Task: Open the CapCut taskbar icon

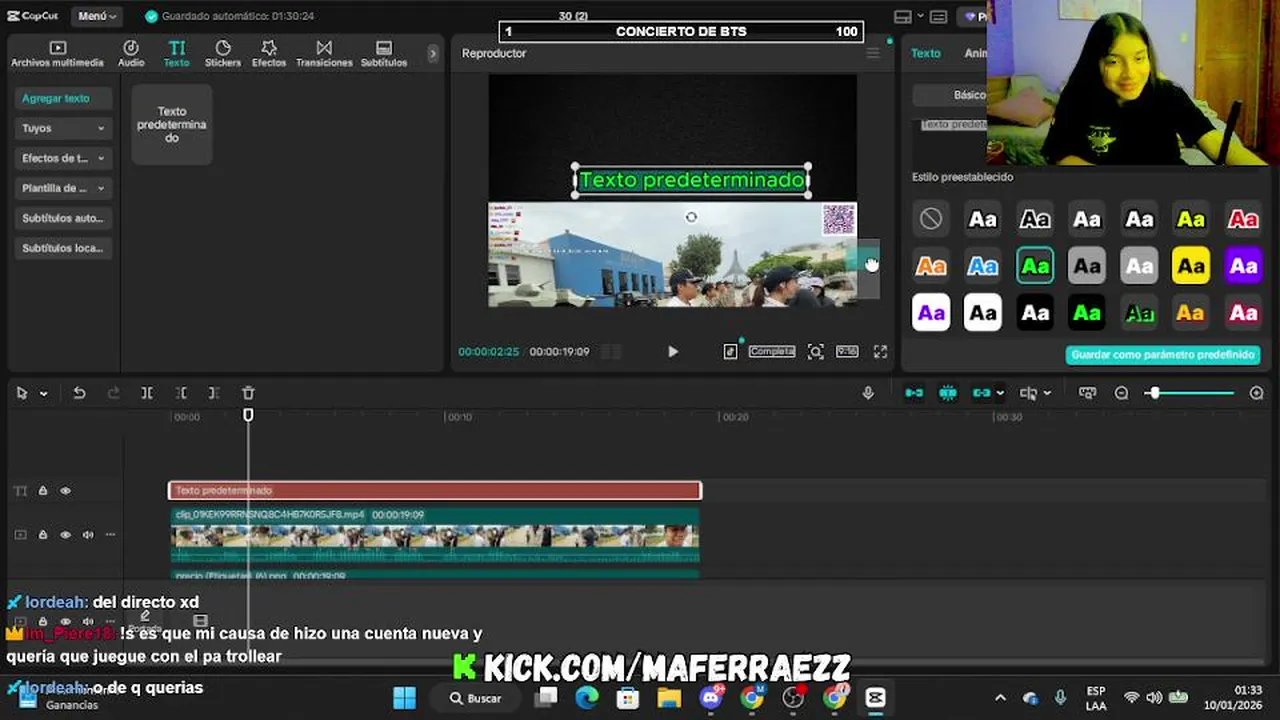Action: pos(875,698)
